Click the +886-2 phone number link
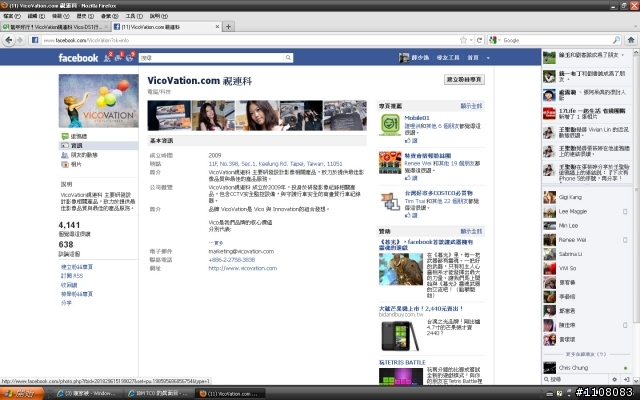This screenshot has height=400, width=640. click(231, 260)
